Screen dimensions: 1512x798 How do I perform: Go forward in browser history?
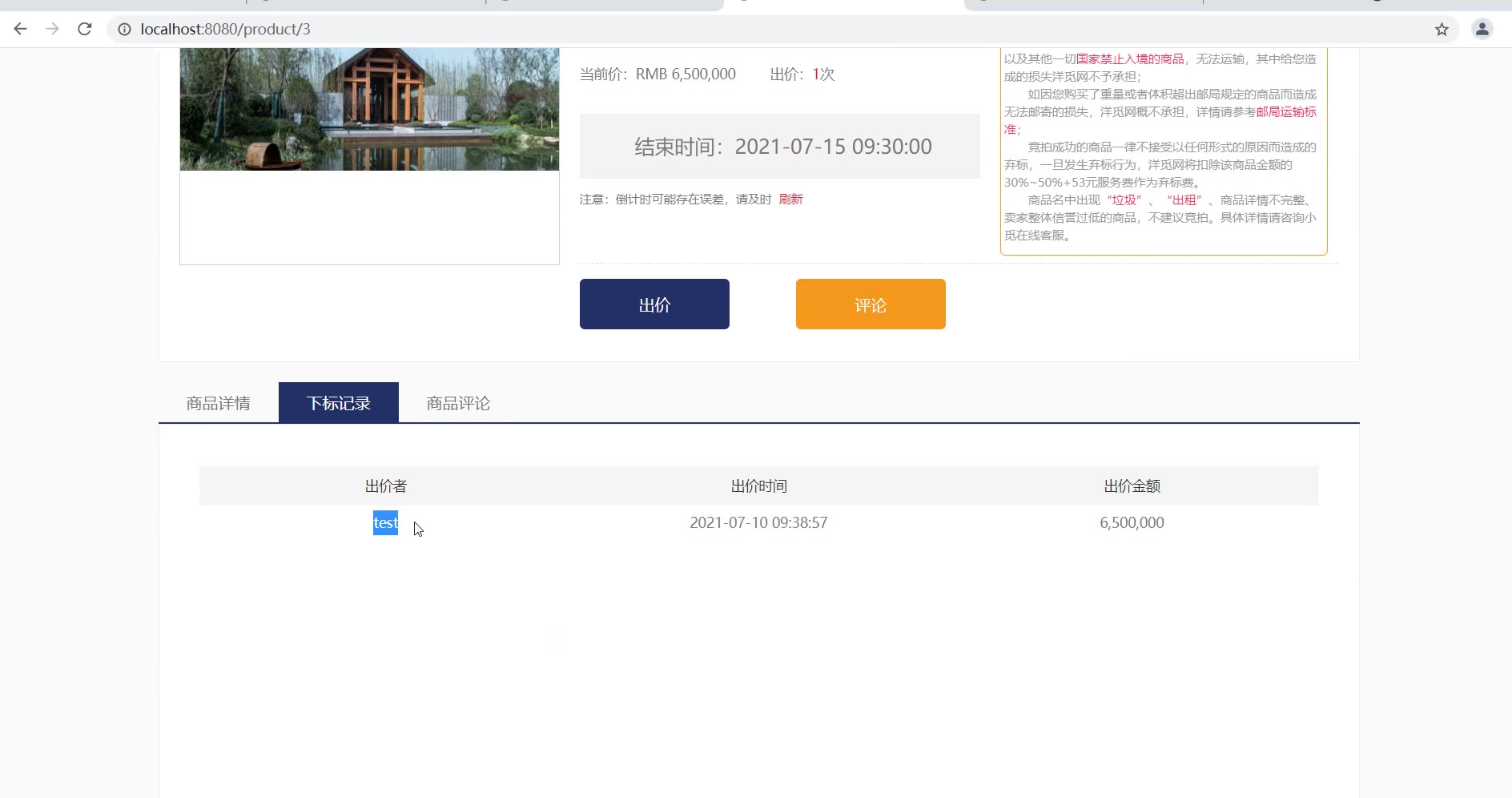point(53,29)
